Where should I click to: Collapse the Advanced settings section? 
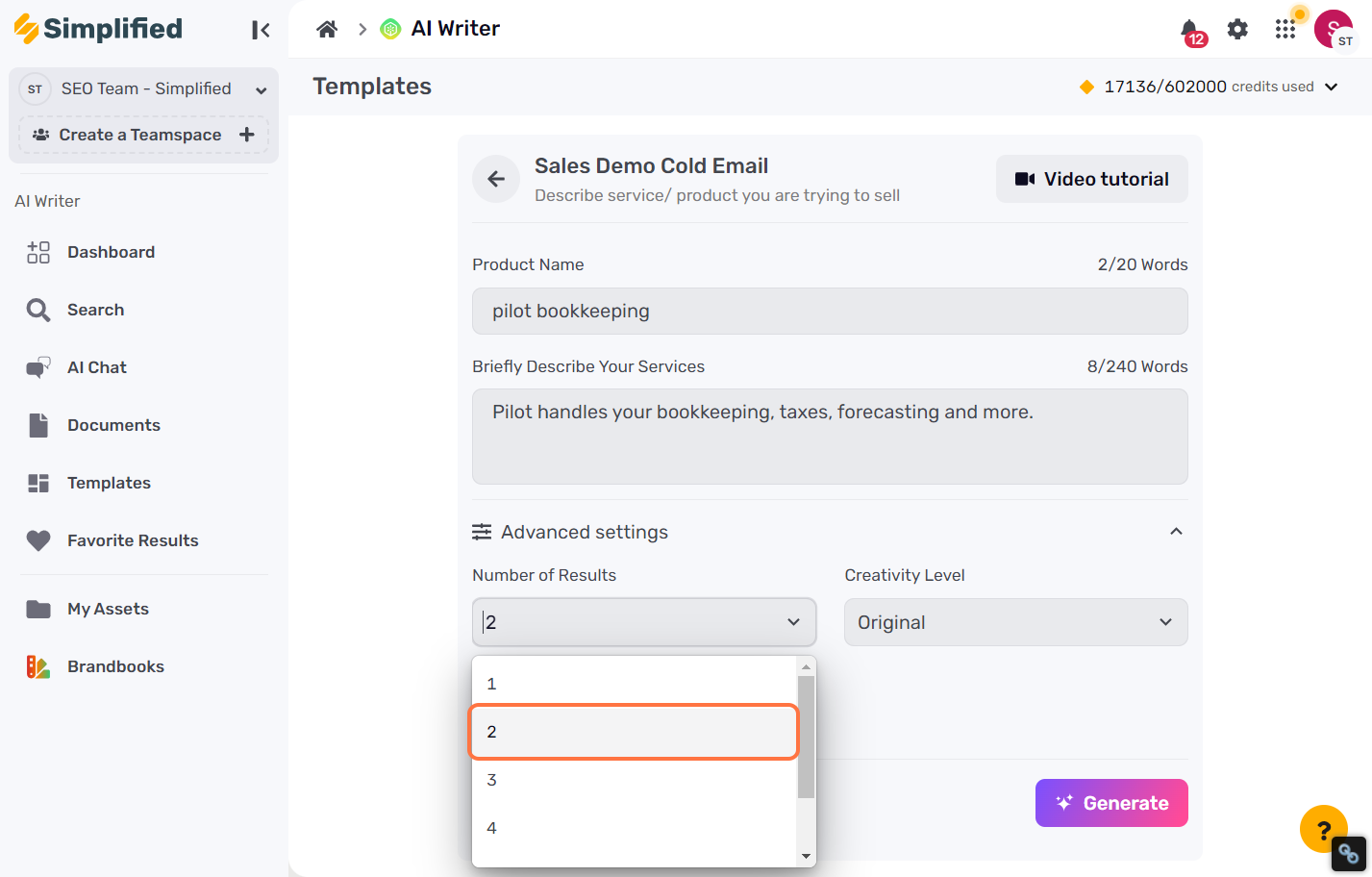(1176, 532)
